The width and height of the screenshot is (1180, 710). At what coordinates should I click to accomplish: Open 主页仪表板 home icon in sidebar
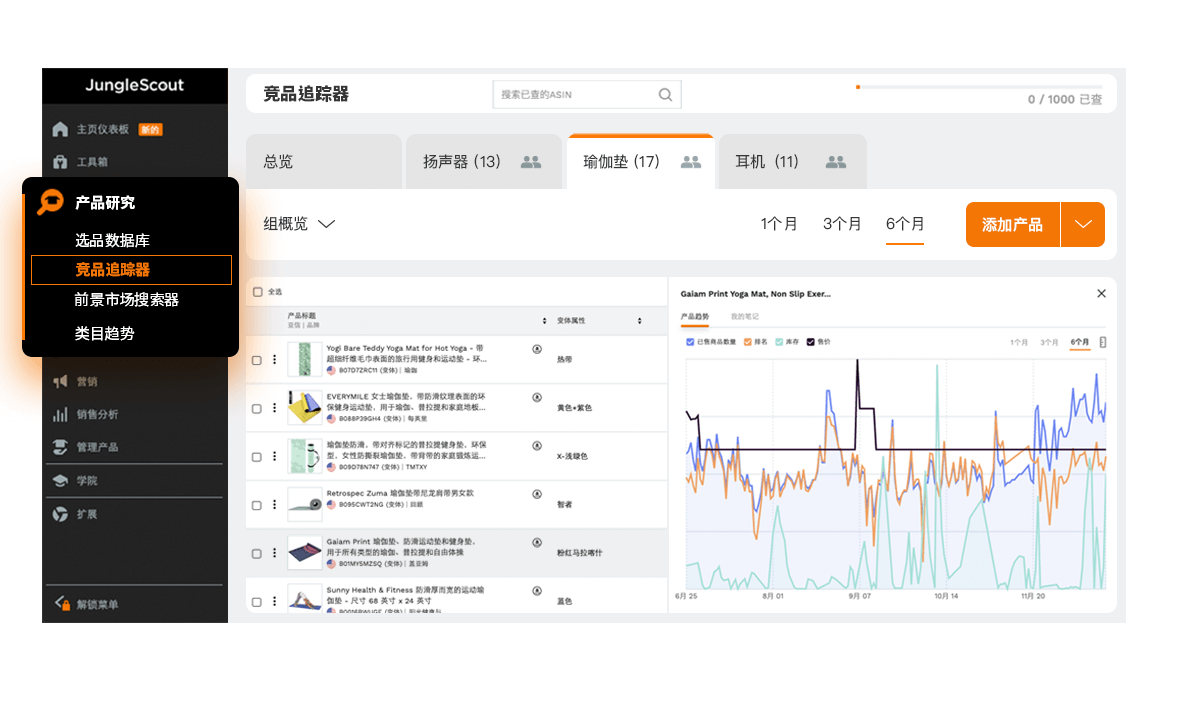coord(60,130)
